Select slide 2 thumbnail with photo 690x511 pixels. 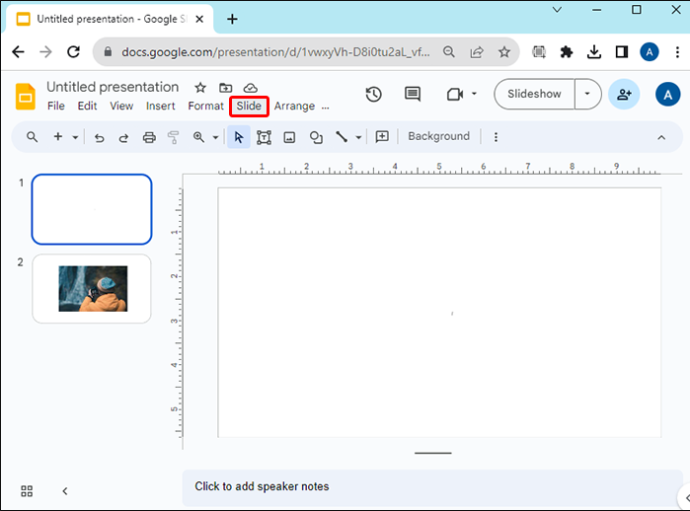(x=92, y=289)
